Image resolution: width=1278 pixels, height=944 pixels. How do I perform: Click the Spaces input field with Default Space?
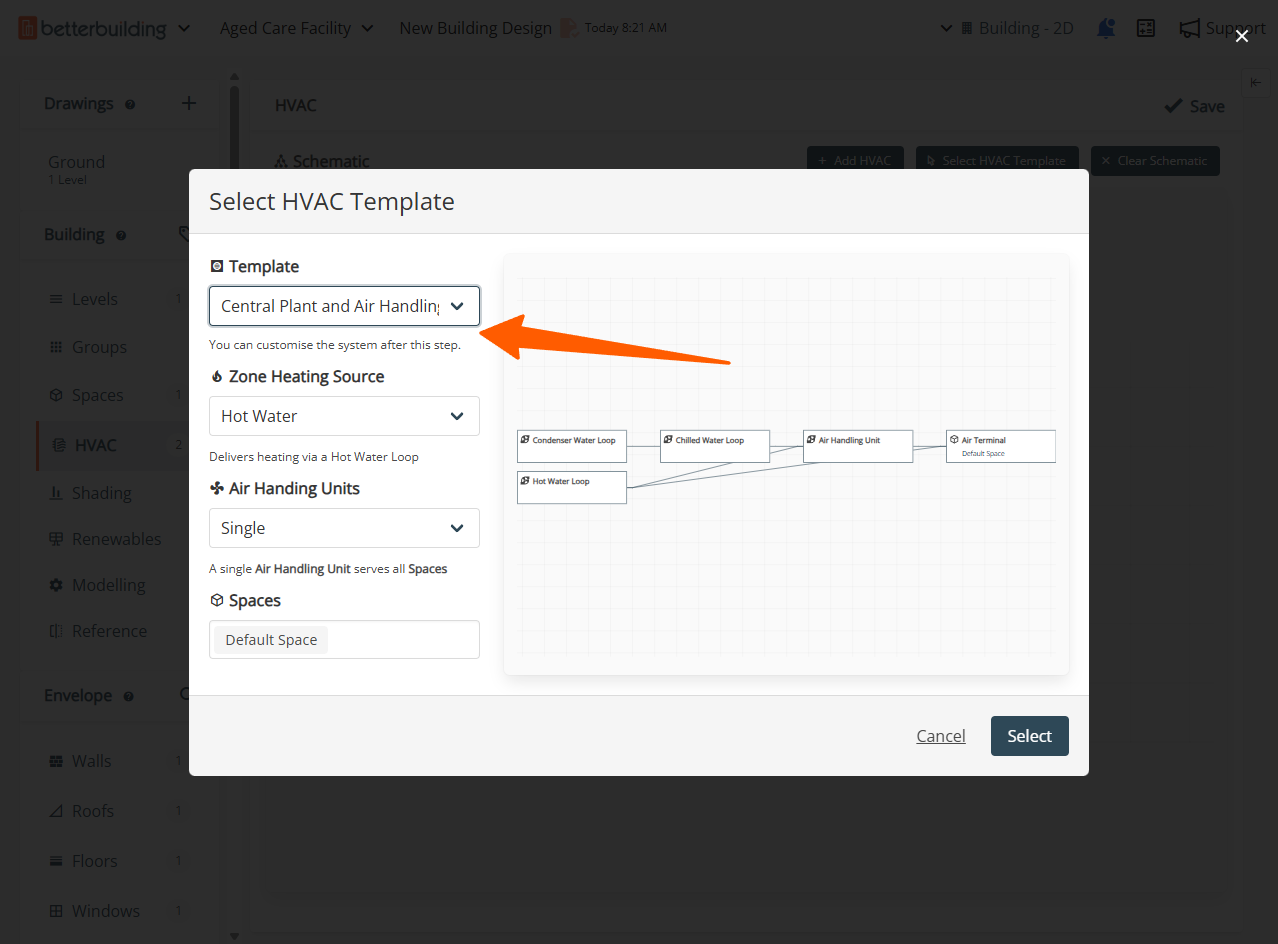click(x=400, y=640)
